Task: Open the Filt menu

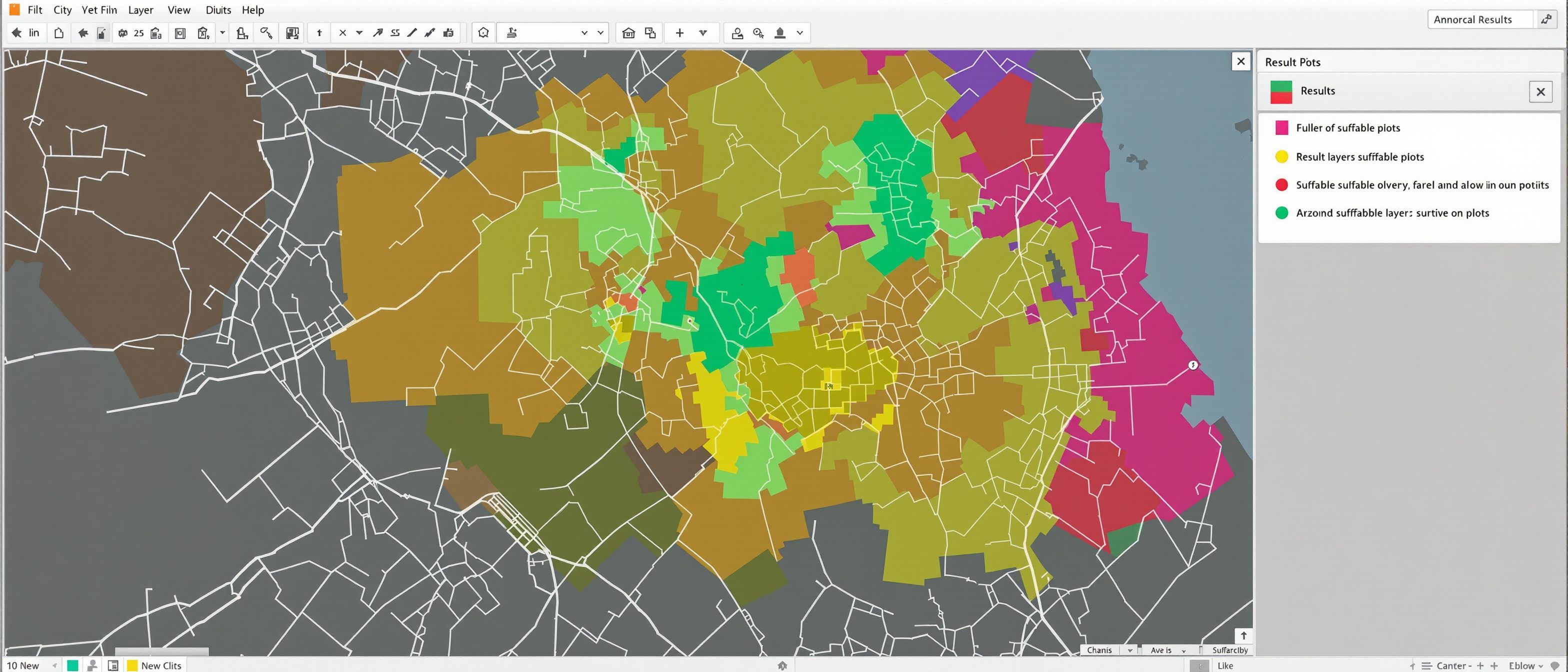Action: click(34, 9)
